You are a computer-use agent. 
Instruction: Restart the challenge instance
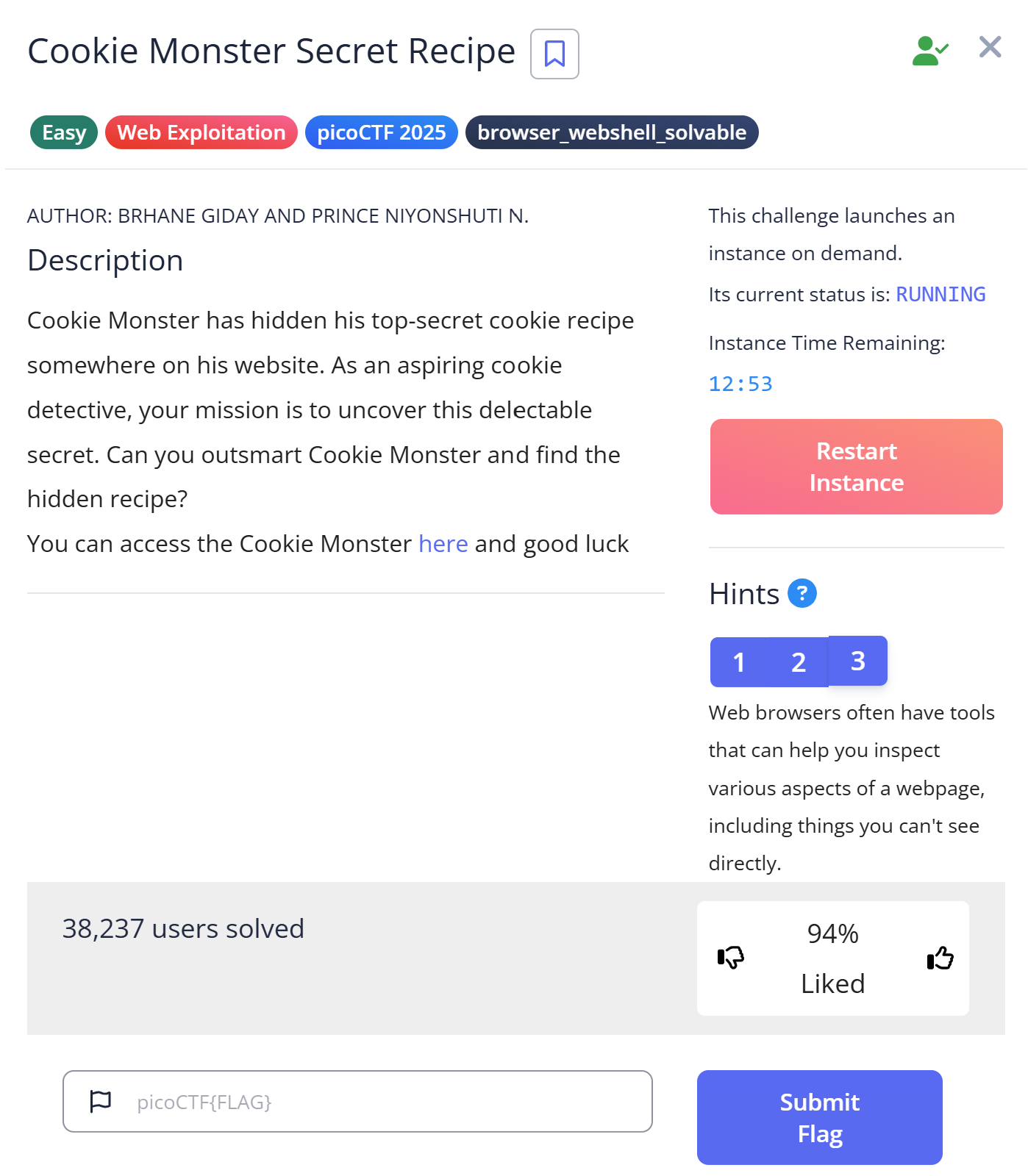pos(857,467)
